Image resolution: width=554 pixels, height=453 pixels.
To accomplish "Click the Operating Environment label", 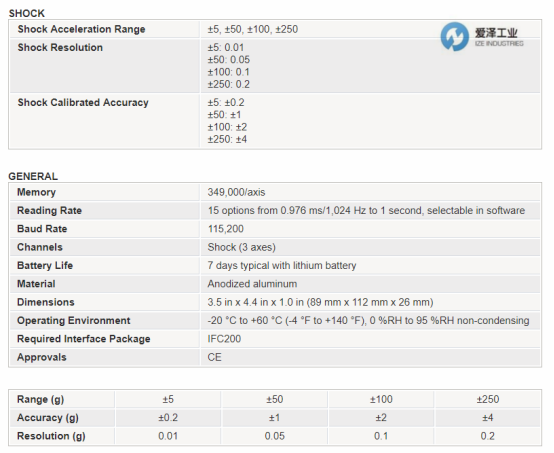I will pyautogui.click(x=74, y=320).
